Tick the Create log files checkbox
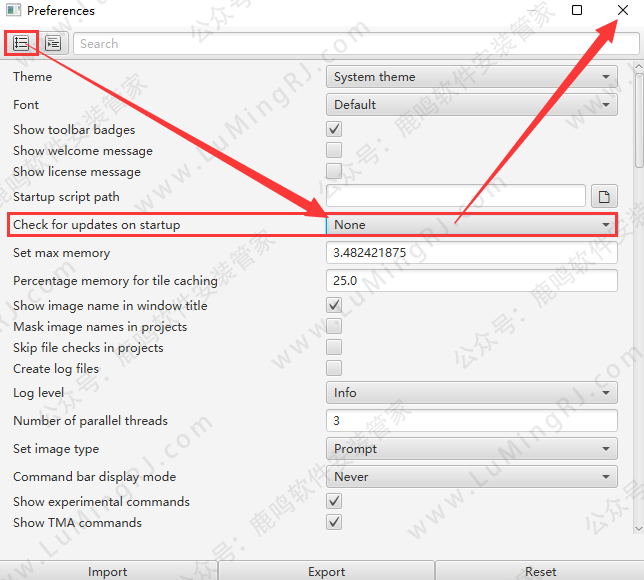The image size is (644, 580). (x=334, y=368)
